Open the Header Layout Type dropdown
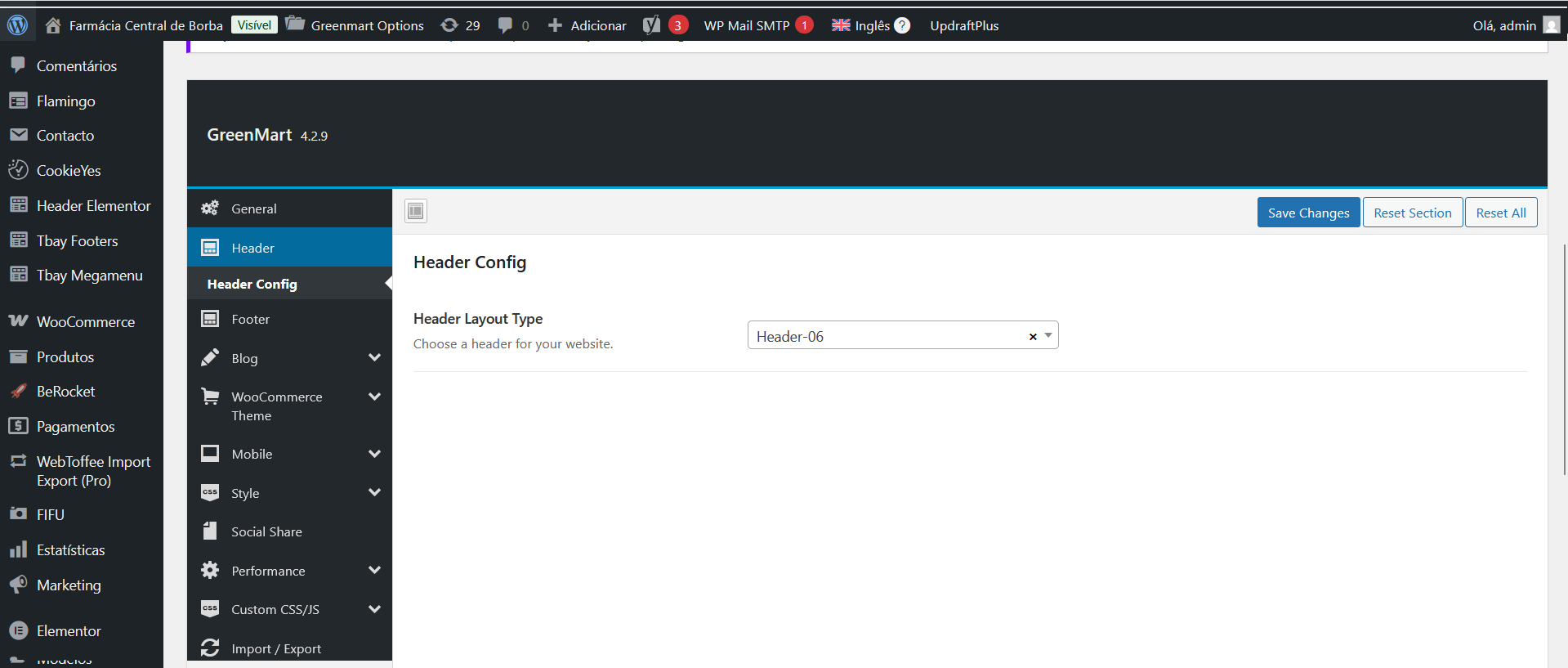This screenshot has height=668, width=1568. click(903, 335)
